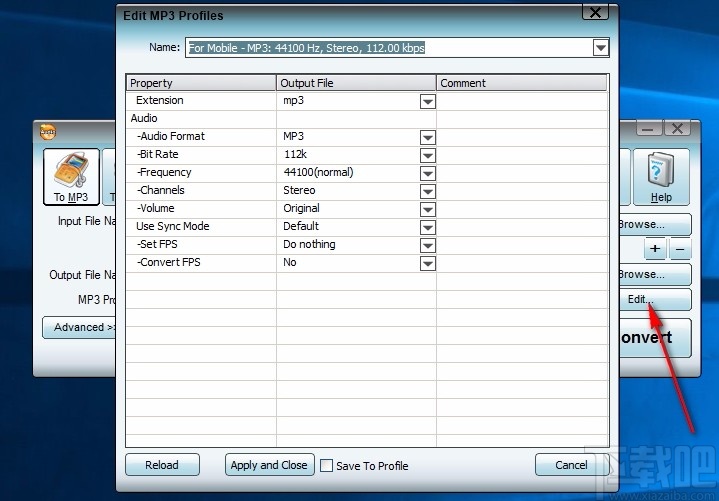This screenshot has height=501, width=719.
Task: Open the Audio Format dropdown arrow
Action: click(x=427, y=137)
